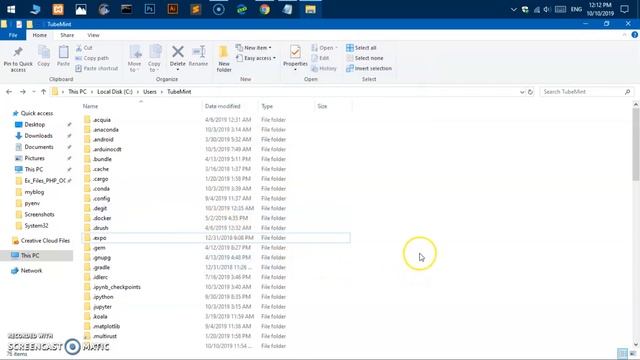Click History in the Open group
Screen dimensions: 640x360
(x=324, y=69)
